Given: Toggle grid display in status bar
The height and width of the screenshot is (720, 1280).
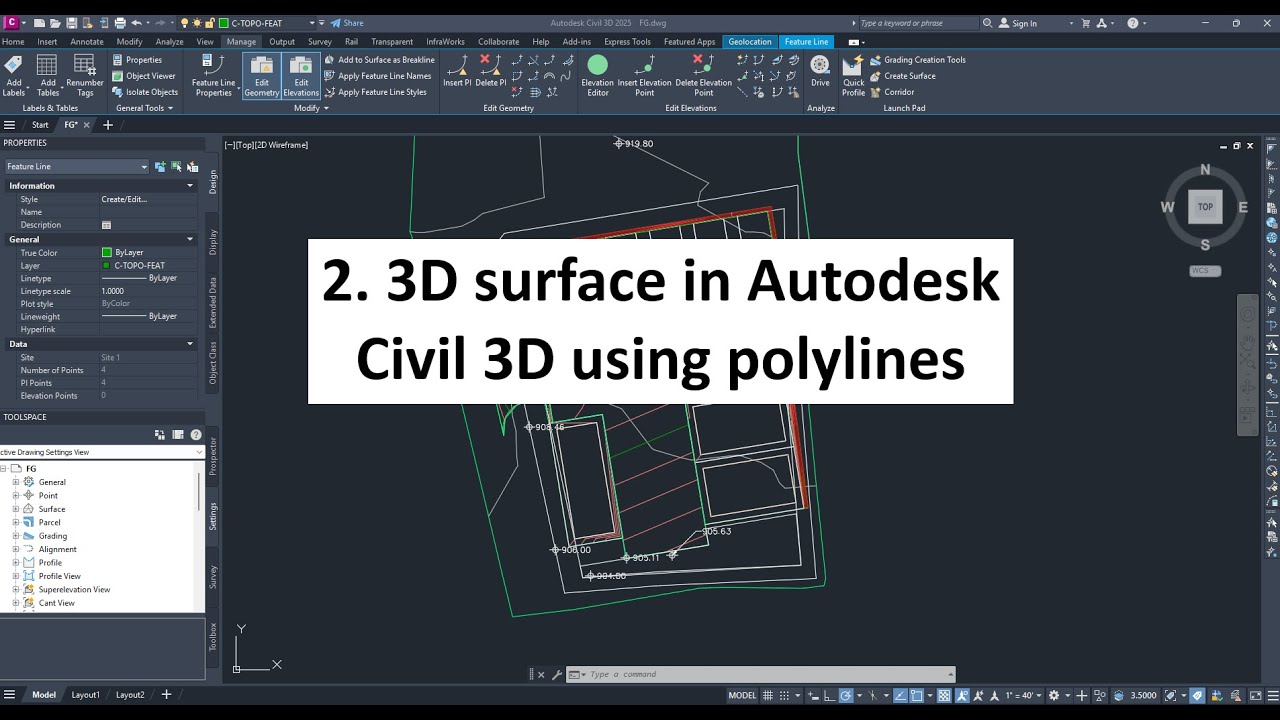Looking at the screenshot, I should [x=769, y=695].
